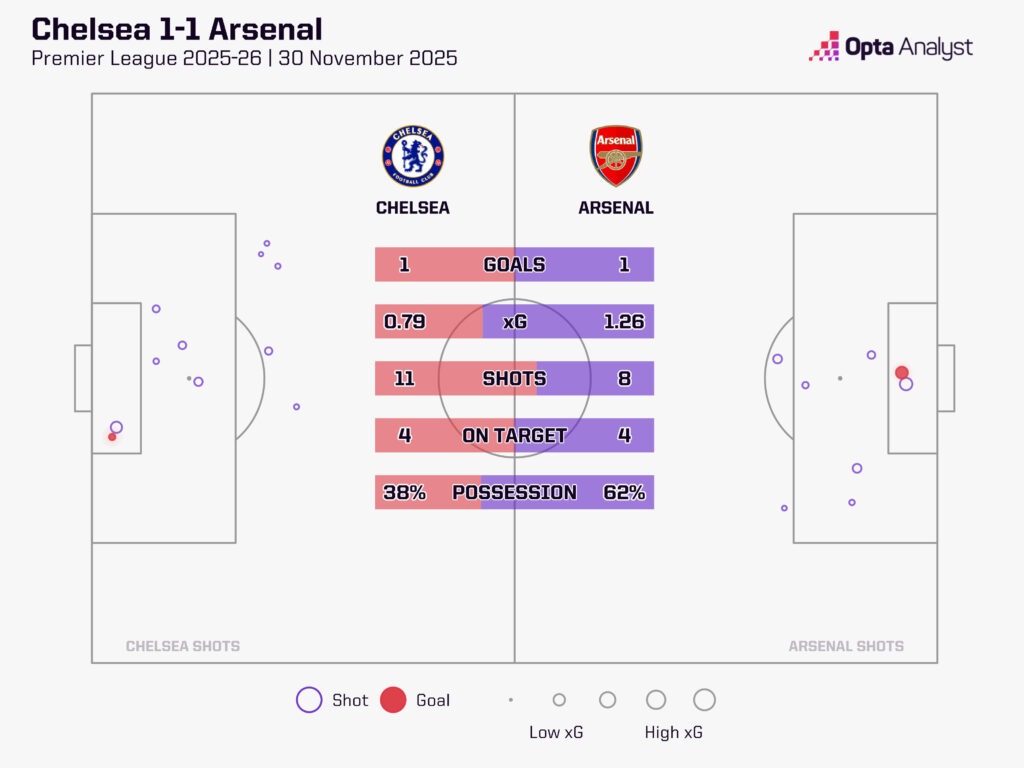
Task: Click the Opta Analyst logo
Action: [x=890, y=47]
